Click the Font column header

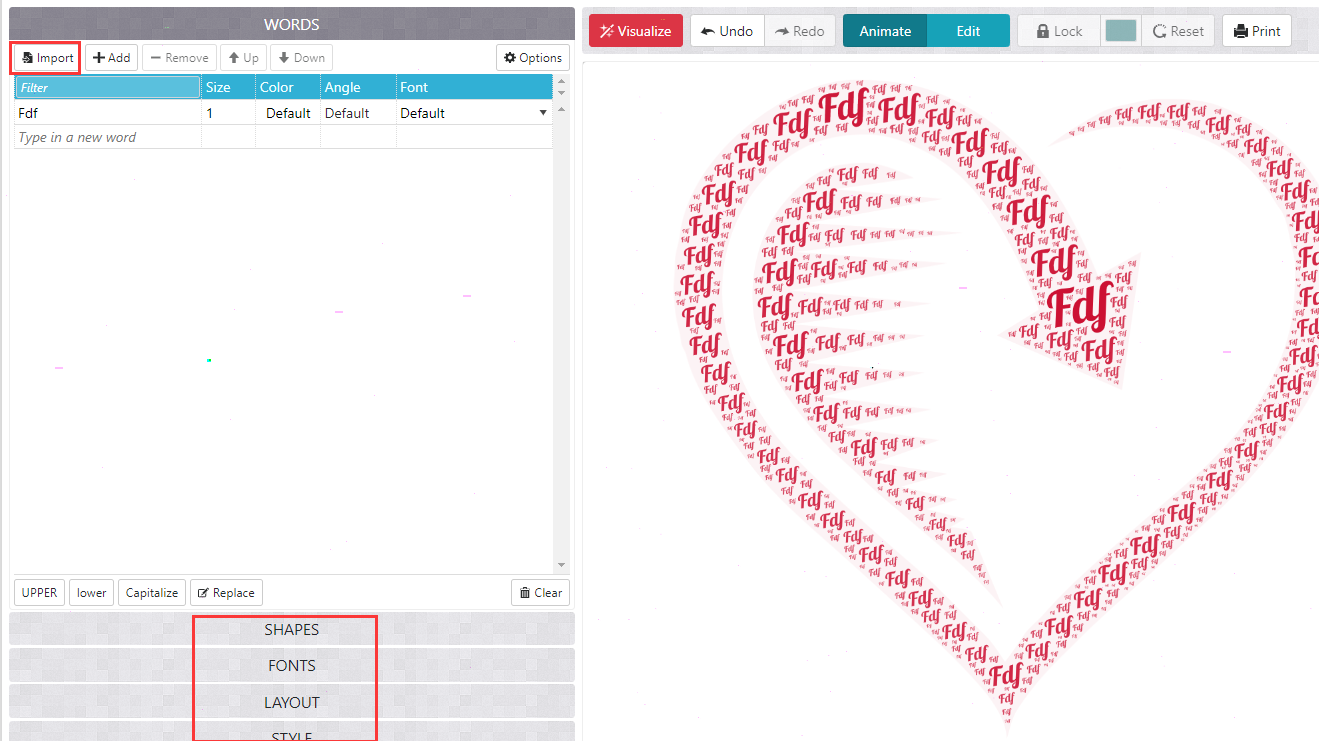(x=474, y=87)
